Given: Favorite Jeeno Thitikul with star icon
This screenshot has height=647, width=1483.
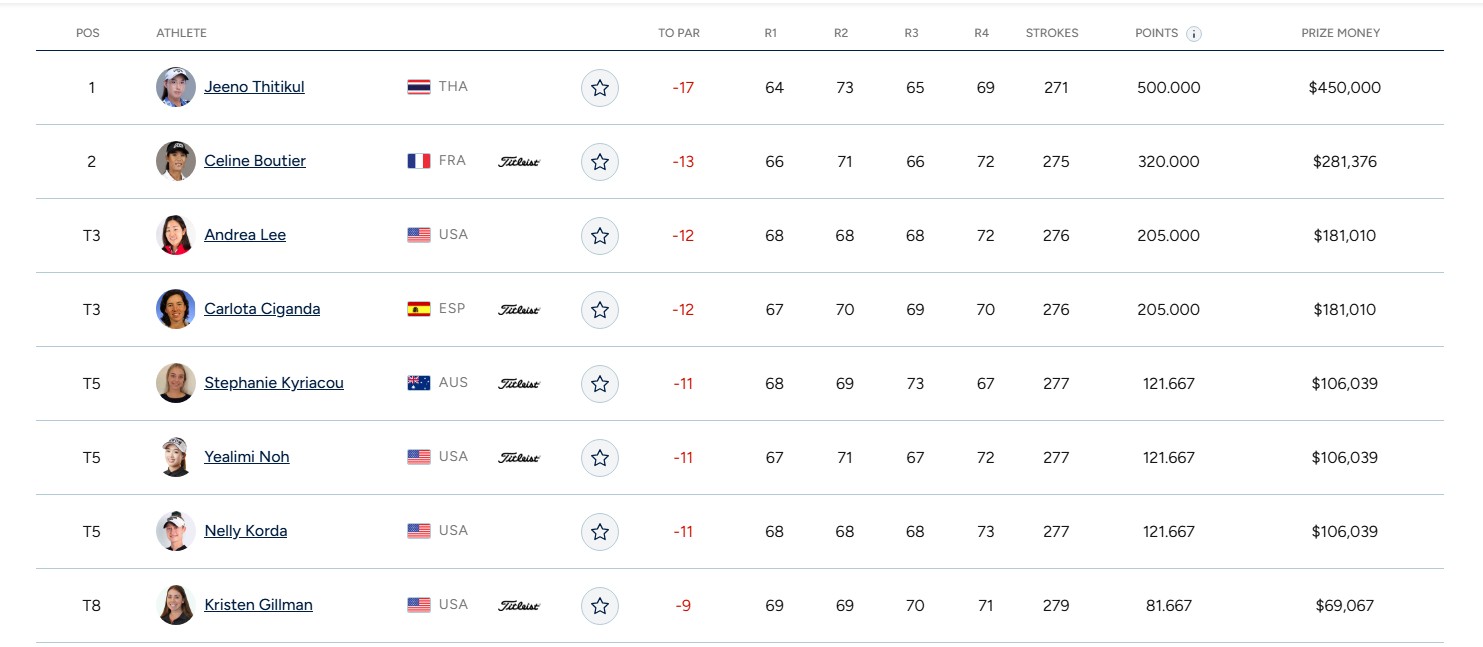Looking at the screenshot, I should pyautogui.click(x=600, y=88).
